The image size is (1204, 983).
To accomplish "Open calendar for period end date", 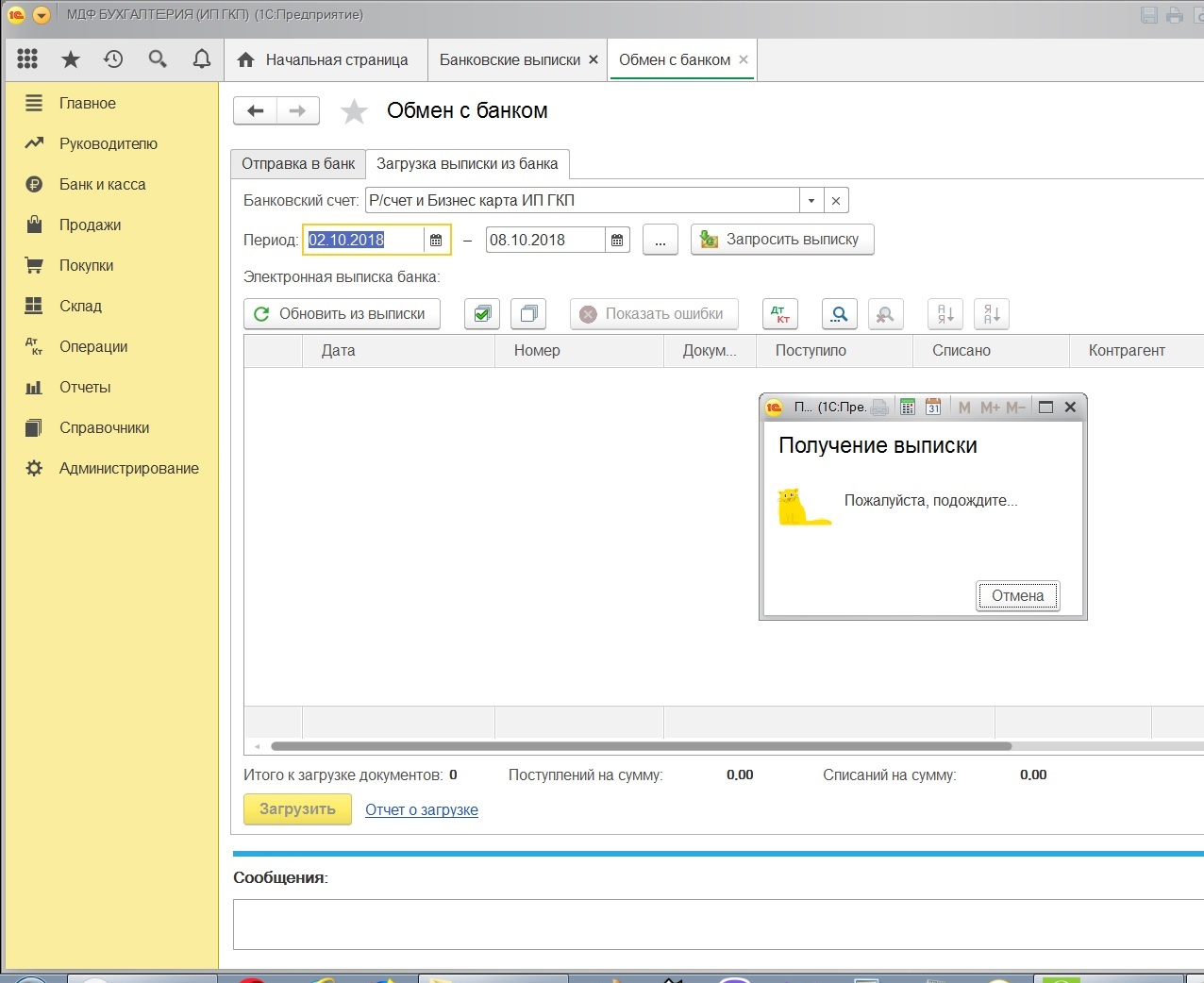I will (617, 241).
